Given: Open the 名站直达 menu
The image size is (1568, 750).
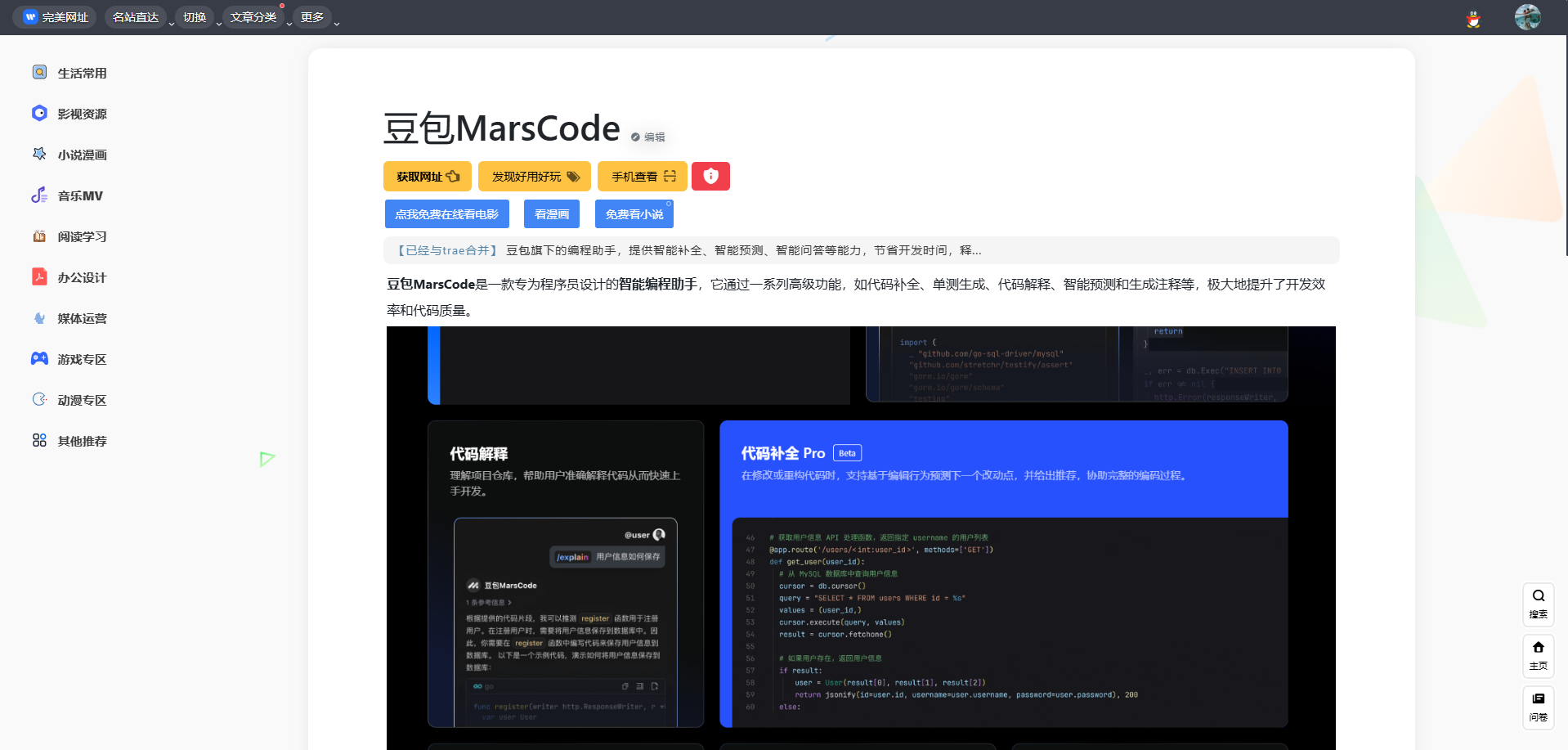Looking at the screenshot, I should pos(136,17).
